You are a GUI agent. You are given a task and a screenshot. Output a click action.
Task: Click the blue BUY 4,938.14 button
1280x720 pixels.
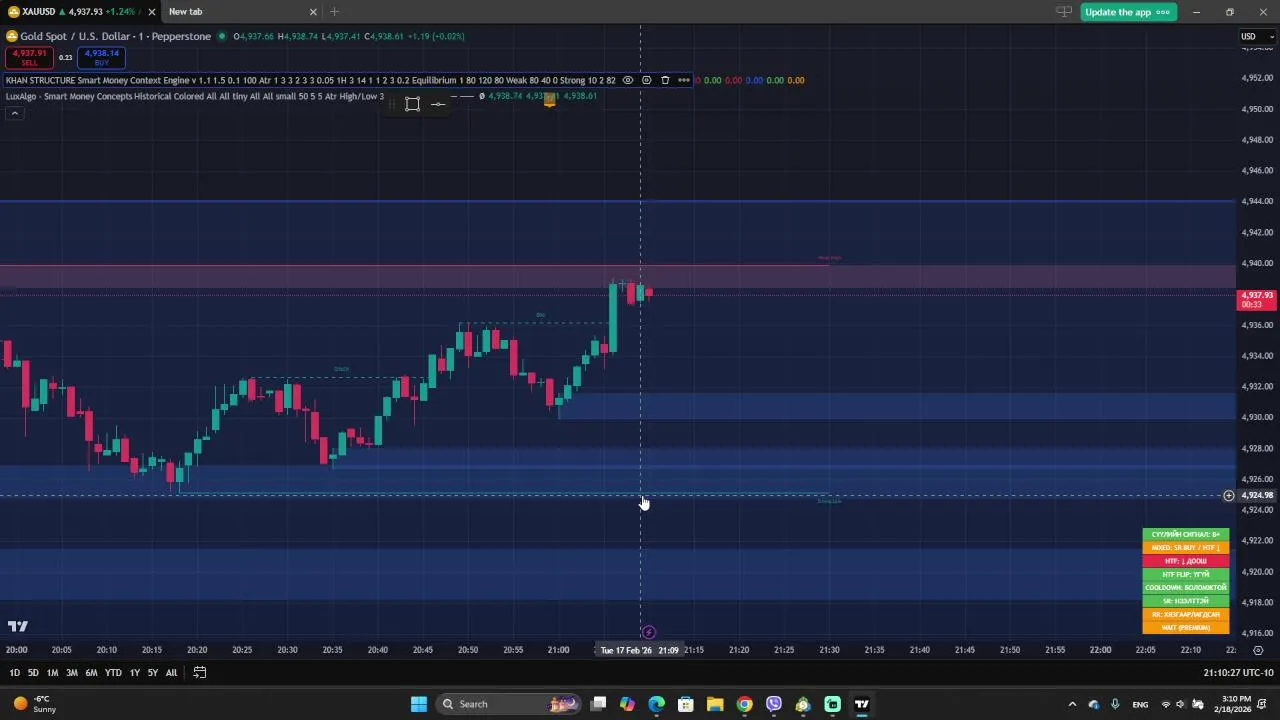[x=101, y=57]
